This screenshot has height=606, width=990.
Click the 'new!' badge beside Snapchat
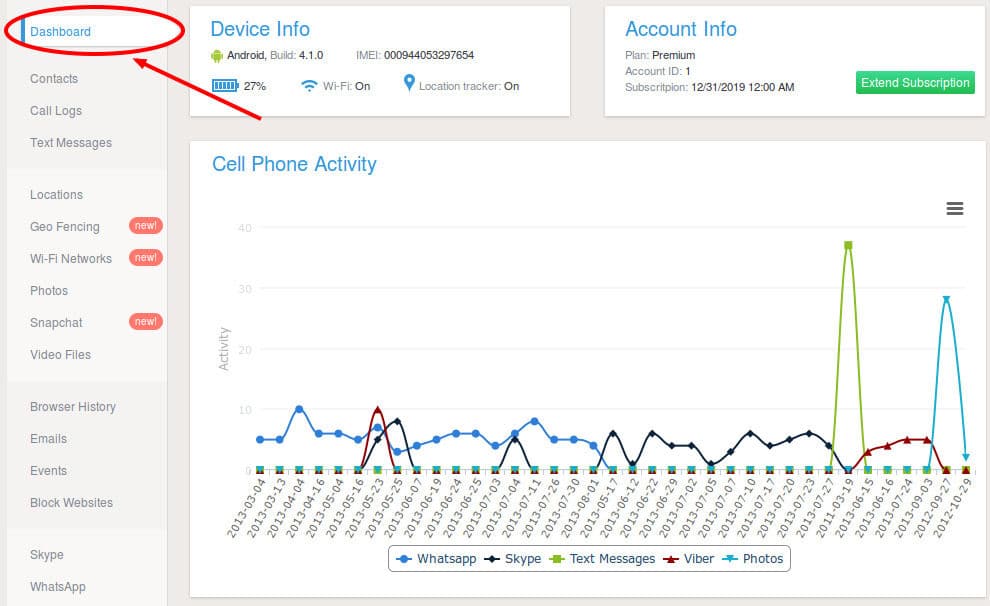click(x=146, y=321)
